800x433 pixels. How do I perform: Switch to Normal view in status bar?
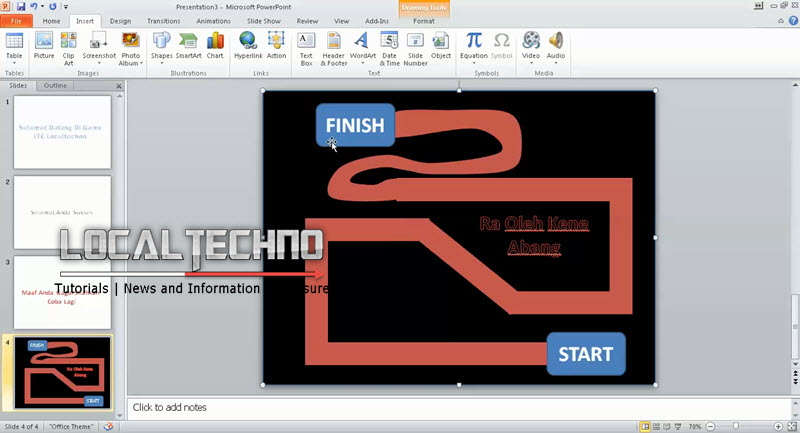coord(645,426)
